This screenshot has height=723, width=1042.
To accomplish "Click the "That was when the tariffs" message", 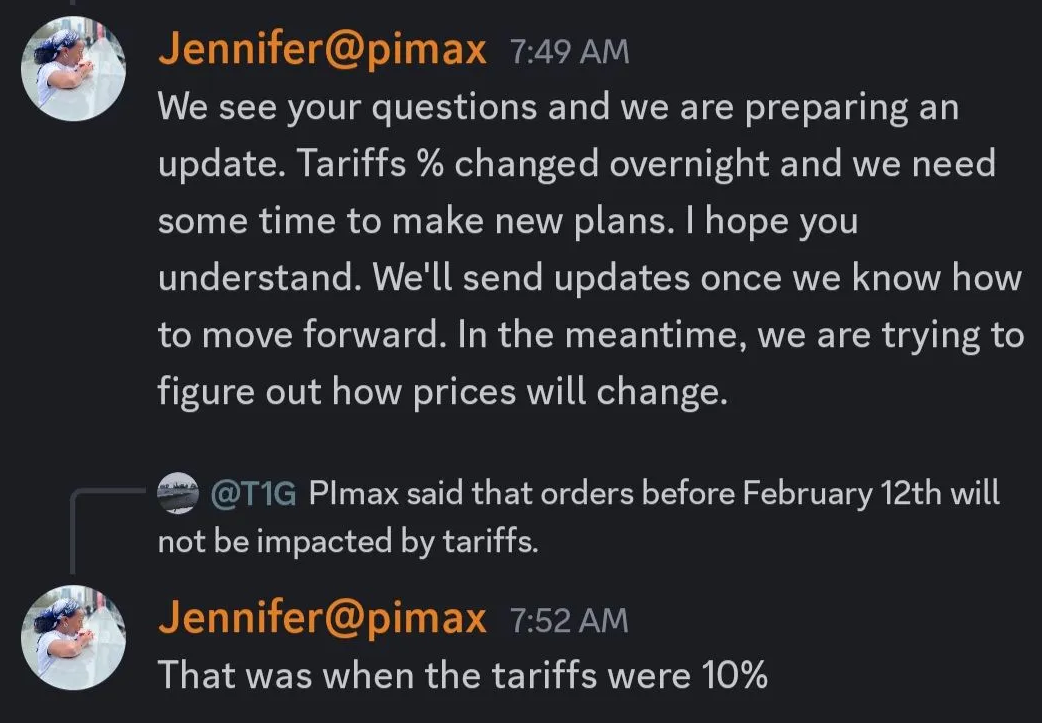I will pyautogui.click(x=462, y=675).
